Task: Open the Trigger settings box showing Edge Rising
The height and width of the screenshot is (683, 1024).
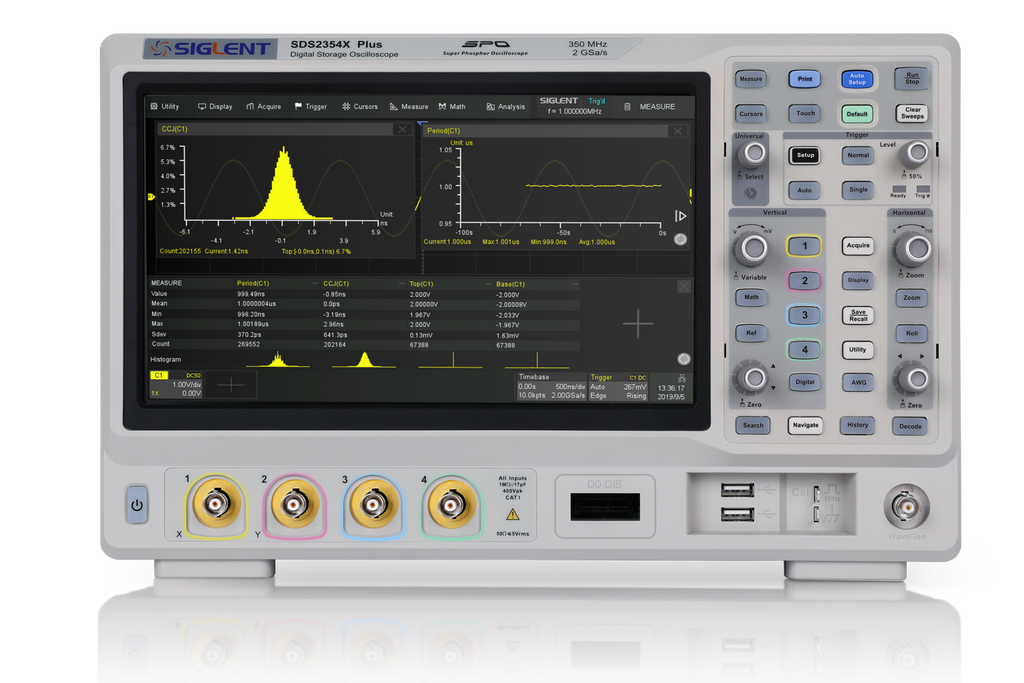Action: click(x=618, y=384)
